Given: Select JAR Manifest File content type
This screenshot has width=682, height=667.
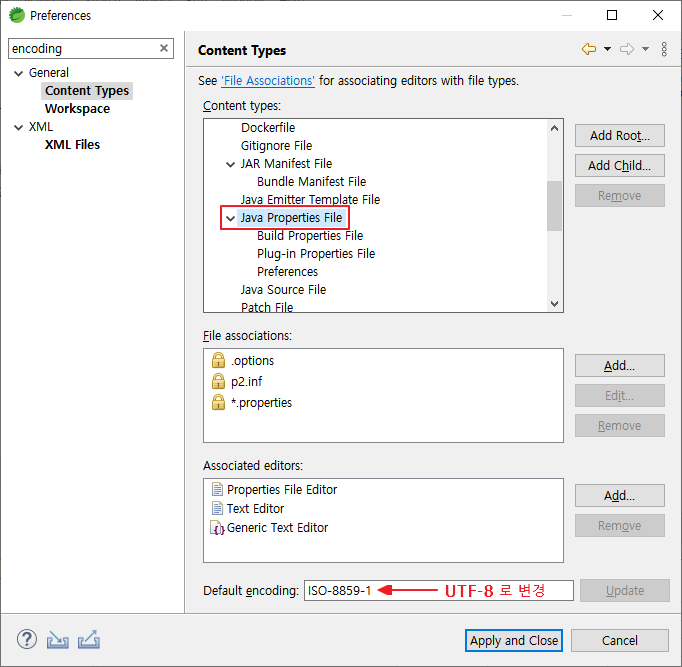Looking at the screenshot, I should pos(286,163).
